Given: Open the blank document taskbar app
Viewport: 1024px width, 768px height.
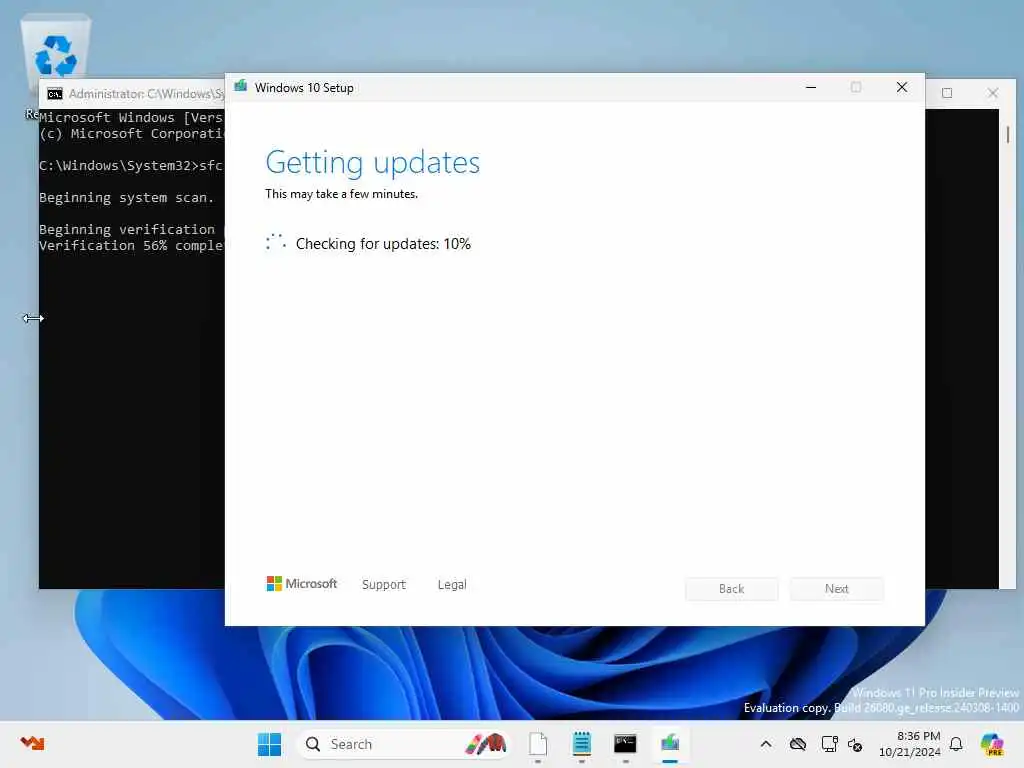Looking at the screenshot, I should tap(537, 744).
